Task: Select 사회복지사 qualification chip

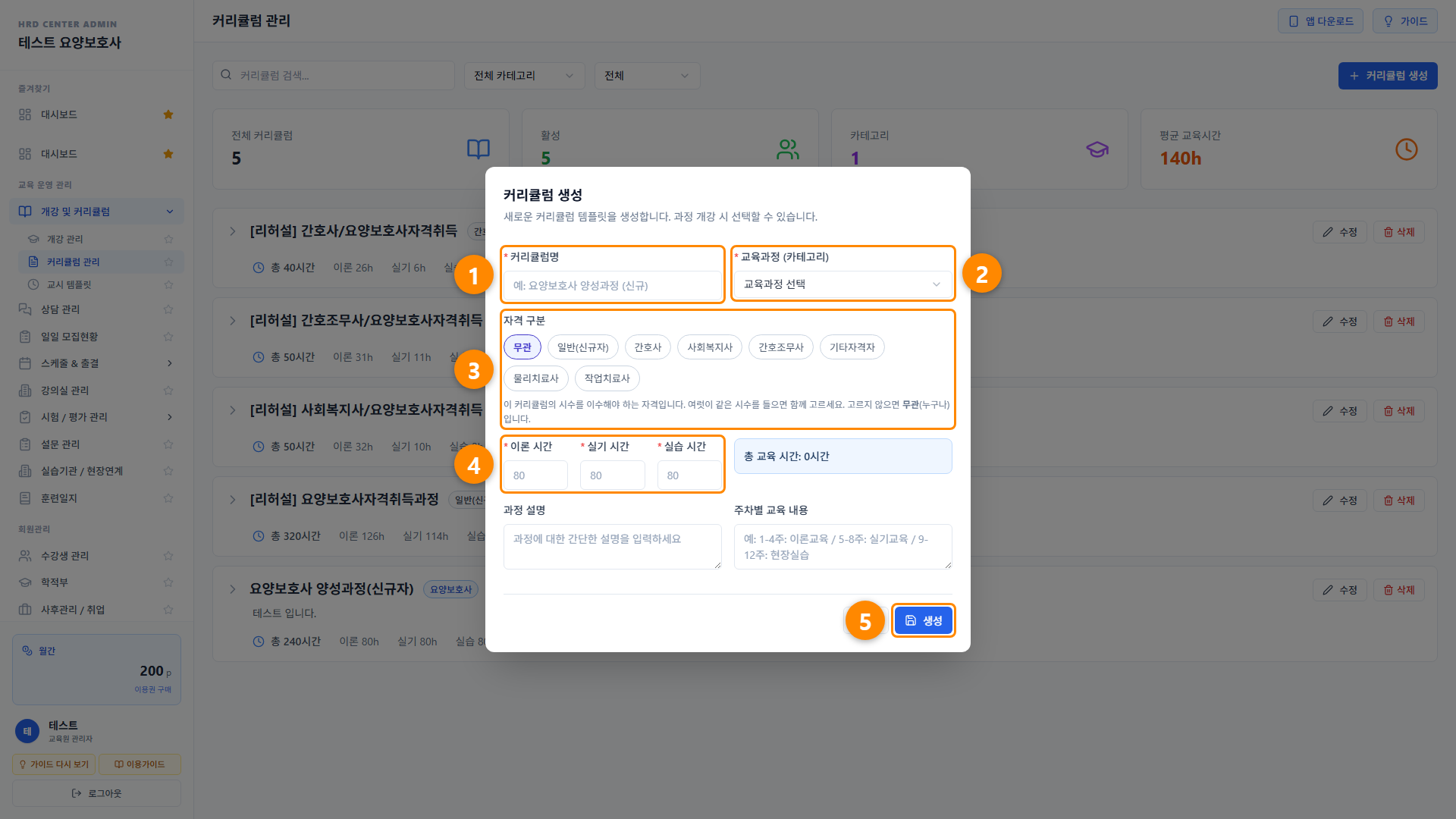Action: [x=710, y=347]
